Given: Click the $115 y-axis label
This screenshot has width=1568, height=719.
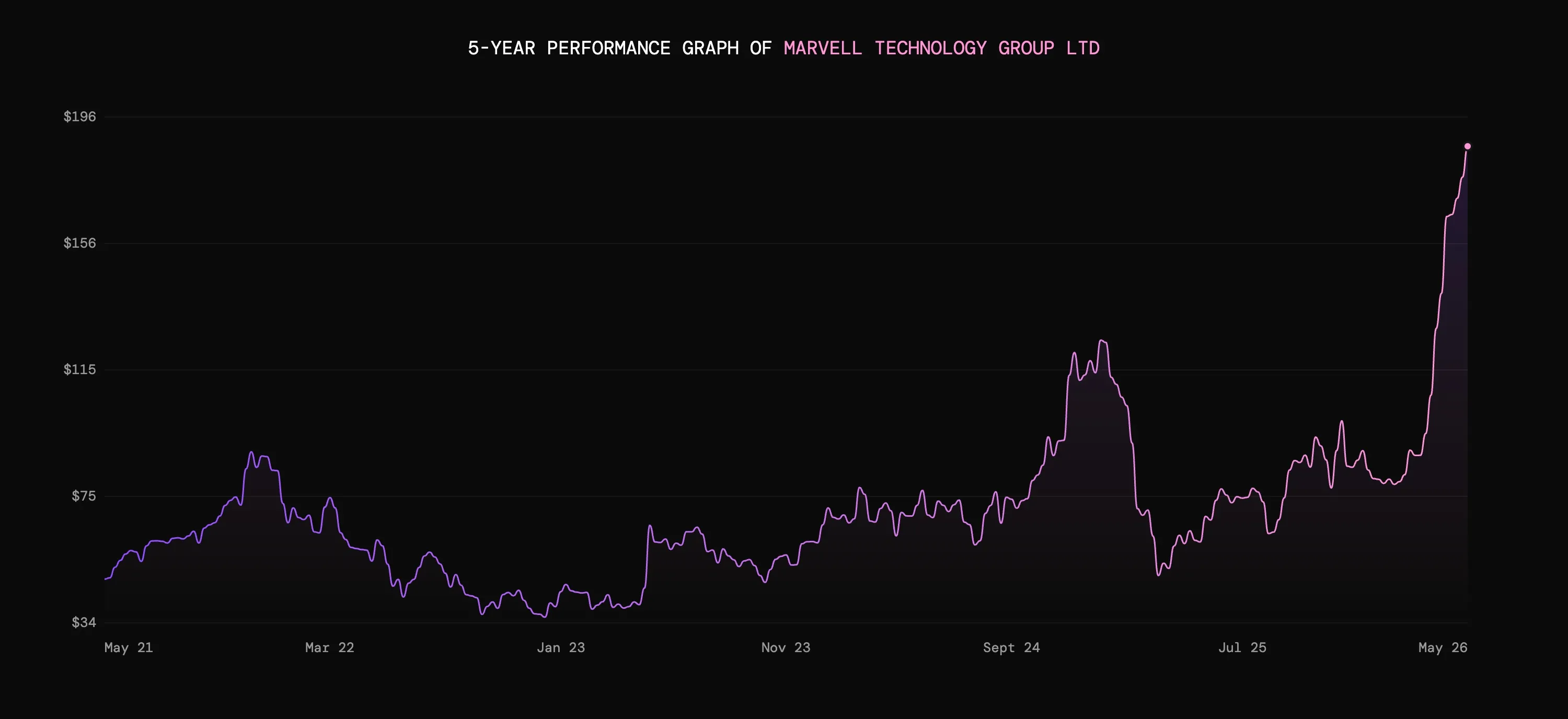Looking at the screenshot, I should click(80, 369).
